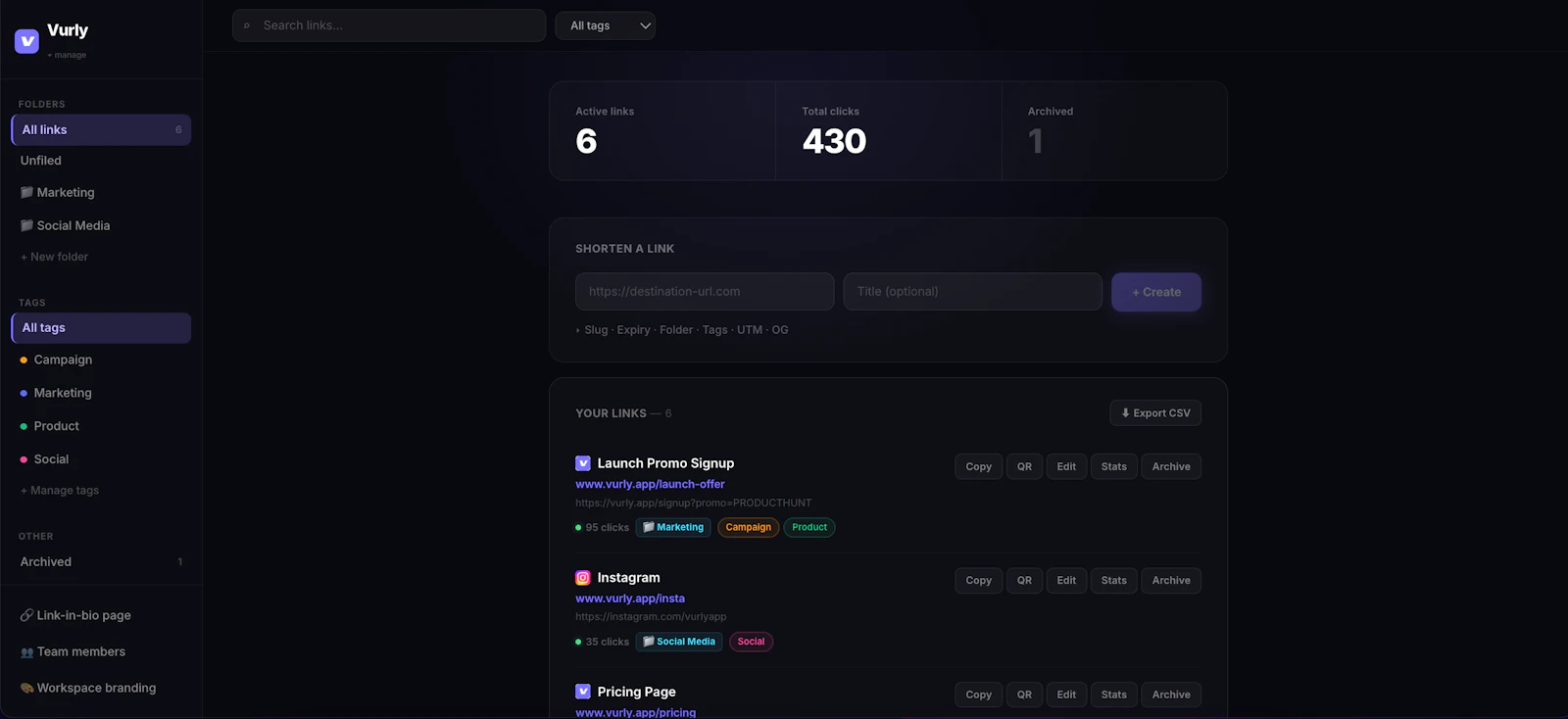
Task: Show QR for Instagram link
Action: (1024, 581)
